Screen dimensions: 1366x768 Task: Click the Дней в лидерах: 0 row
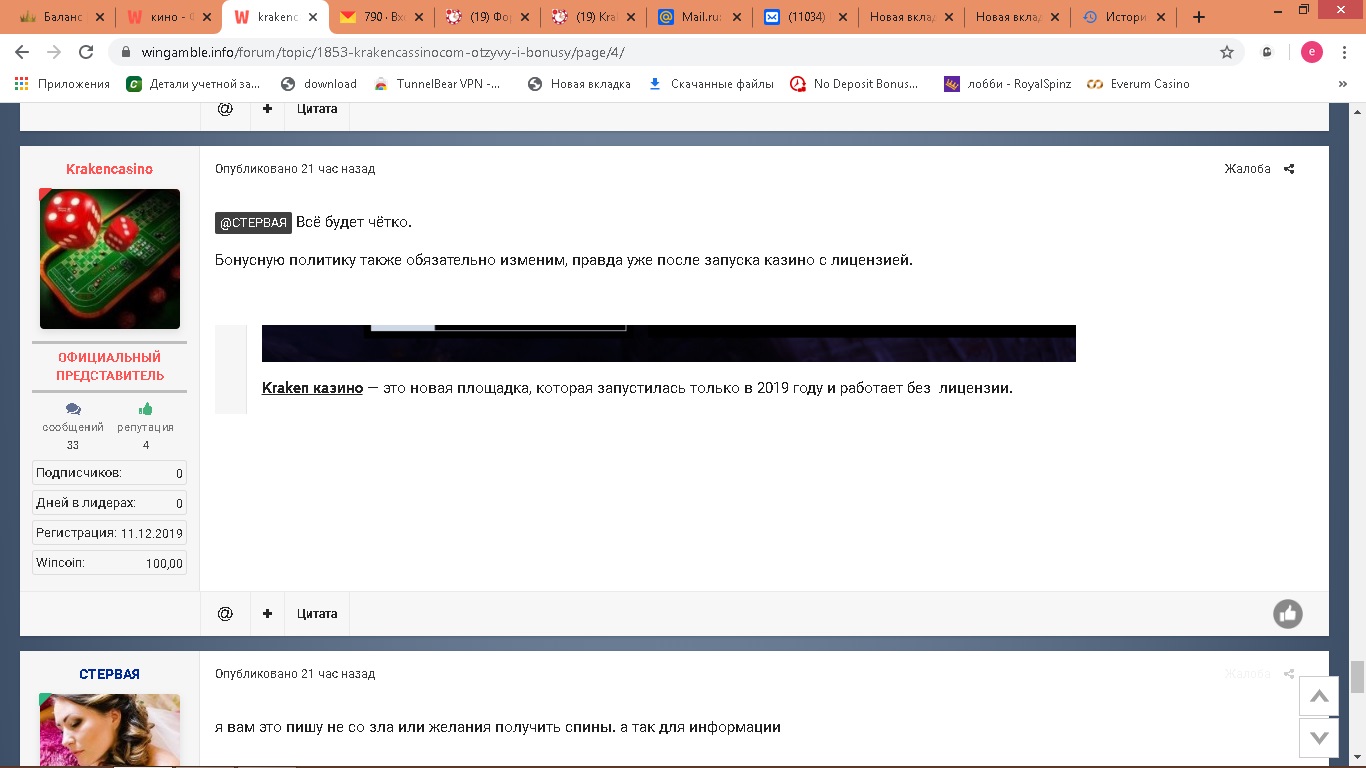pyautogui.click(x=110, y=503)
